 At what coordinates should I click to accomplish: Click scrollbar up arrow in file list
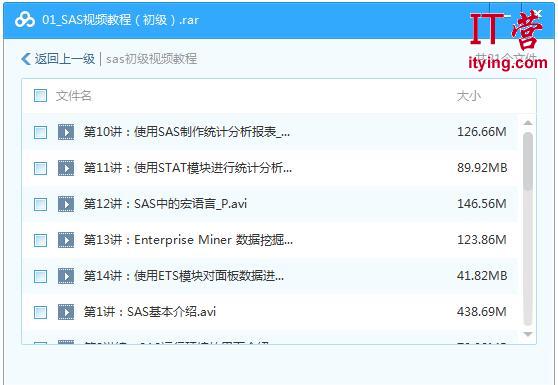click(528, 123)
